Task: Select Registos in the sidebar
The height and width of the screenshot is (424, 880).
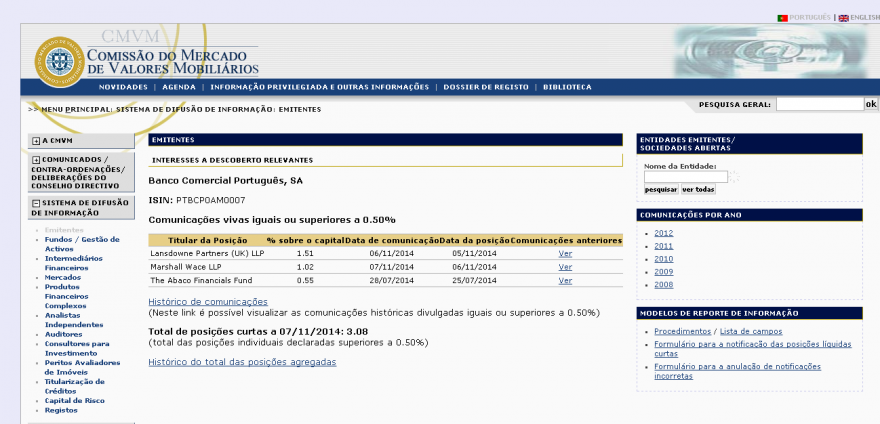Action: [x=61, y=410]
